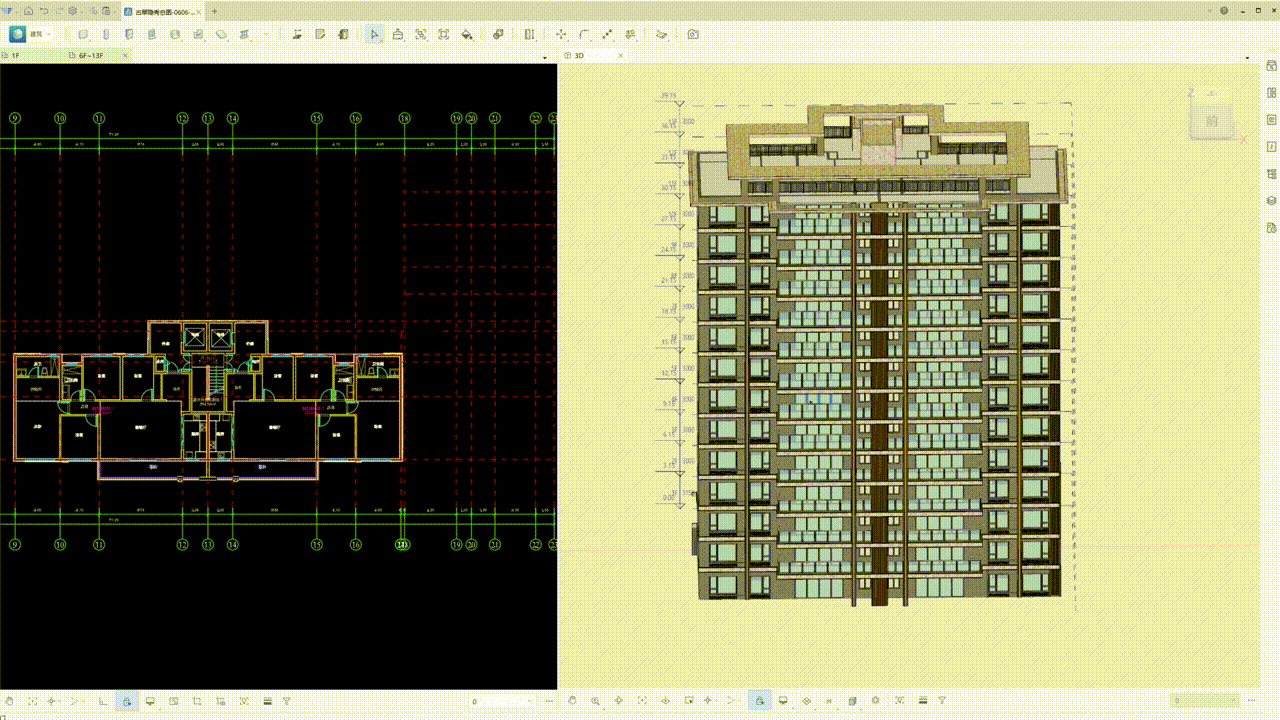1280x720 pixels.
Task: Click the home icon in title bar
Action: tap(28, 11)
